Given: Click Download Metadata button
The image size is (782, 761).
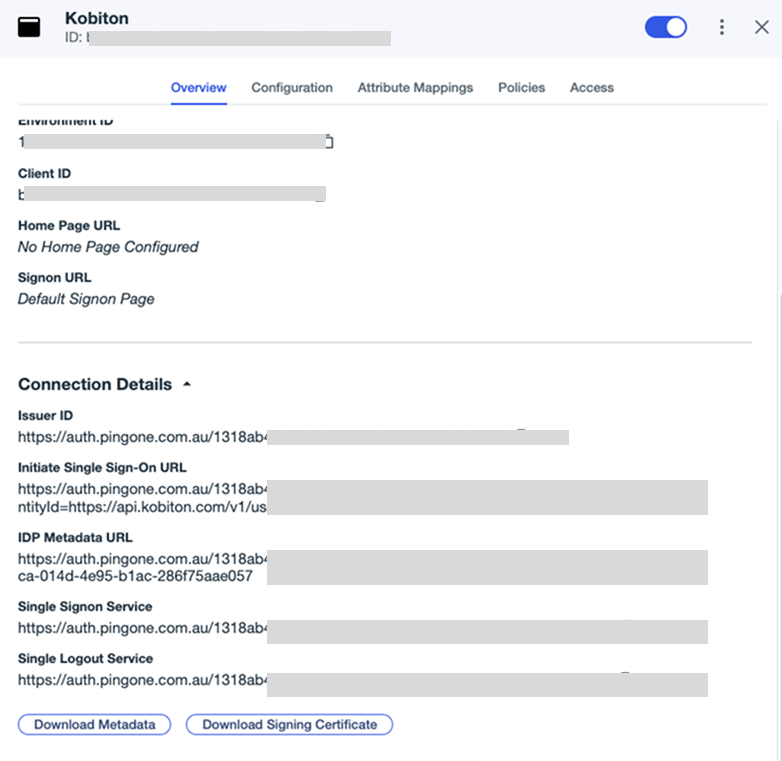Looking at the screenshot, I should 94,724.
